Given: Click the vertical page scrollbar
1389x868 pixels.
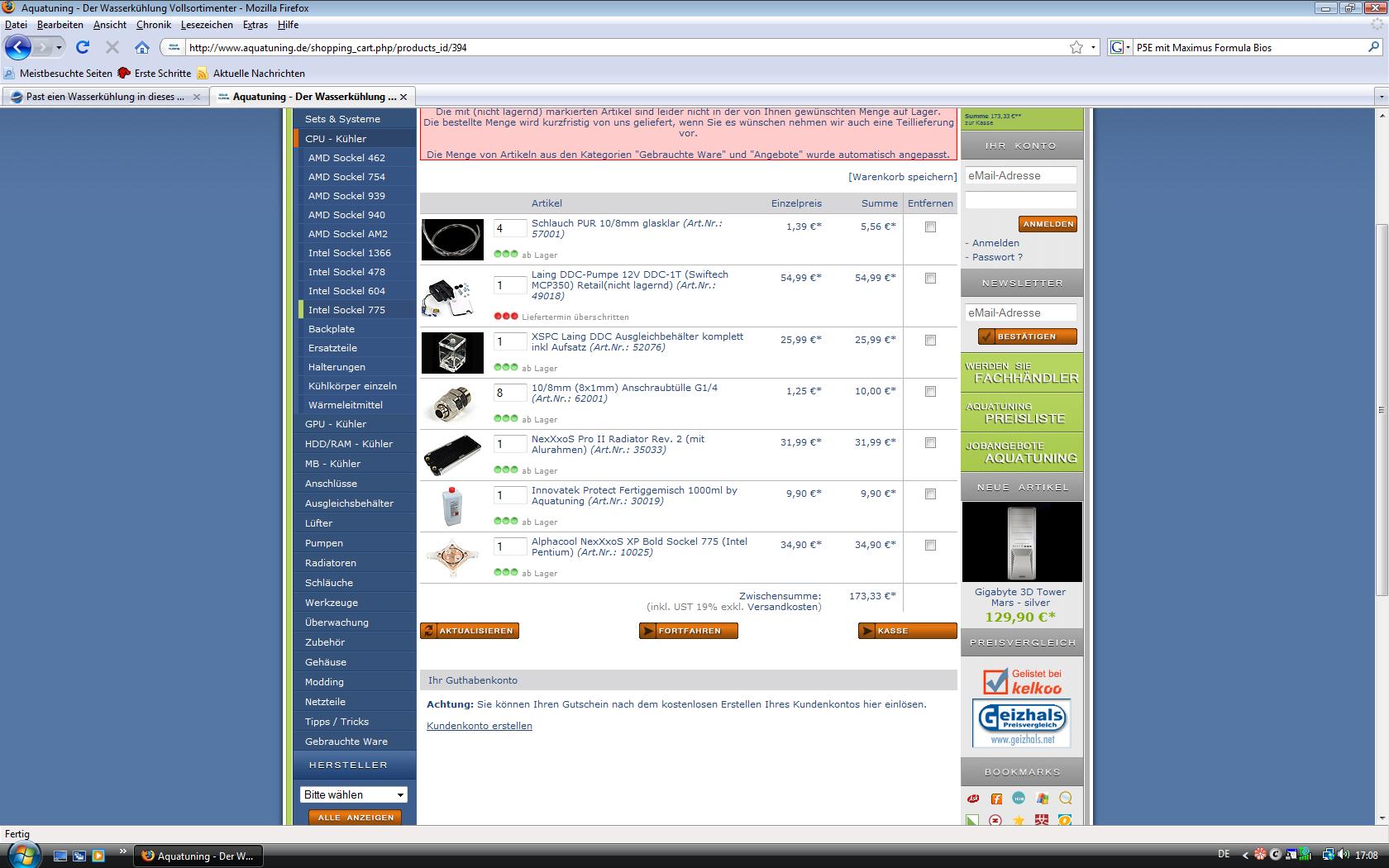Looking at the screenshot, I should click(1382, 409).
